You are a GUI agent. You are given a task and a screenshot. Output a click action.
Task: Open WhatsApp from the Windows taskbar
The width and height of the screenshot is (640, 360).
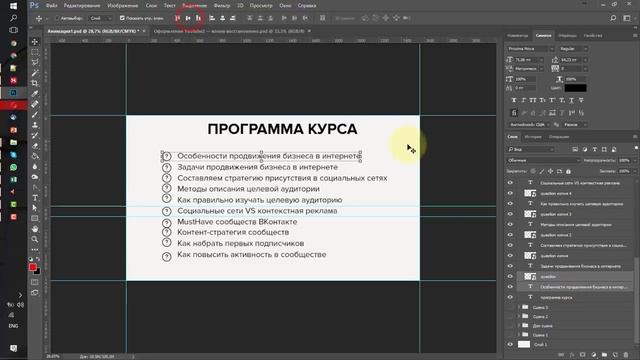13,167
